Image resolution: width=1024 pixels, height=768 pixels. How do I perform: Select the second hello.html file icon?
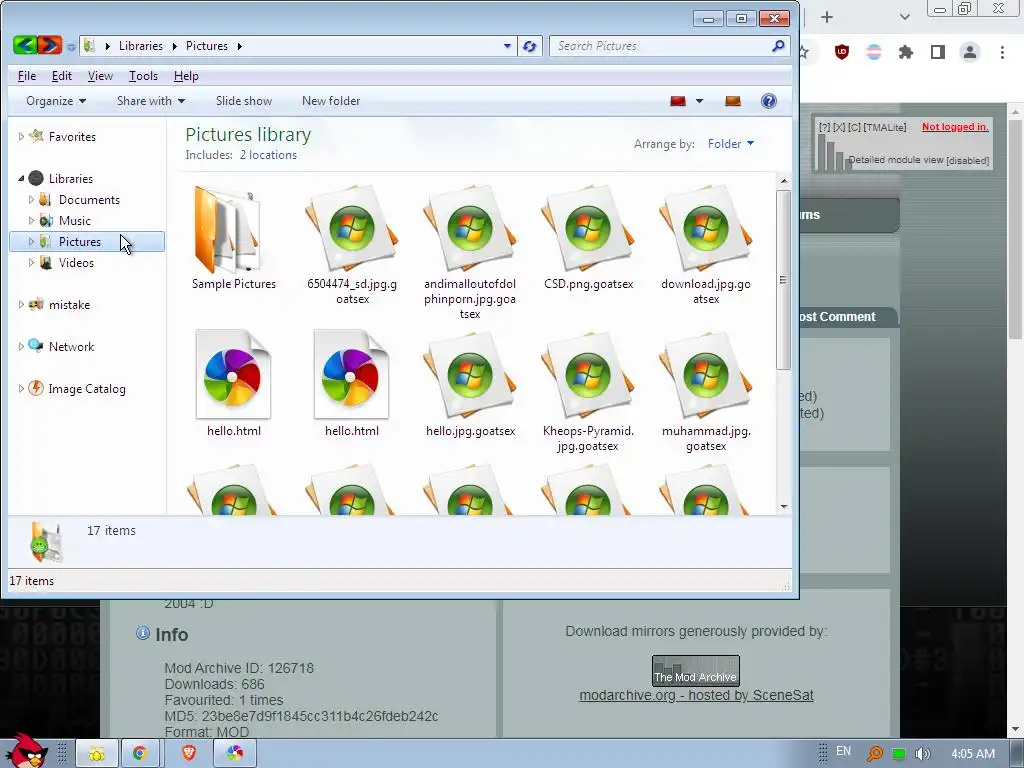click(351, 375)
